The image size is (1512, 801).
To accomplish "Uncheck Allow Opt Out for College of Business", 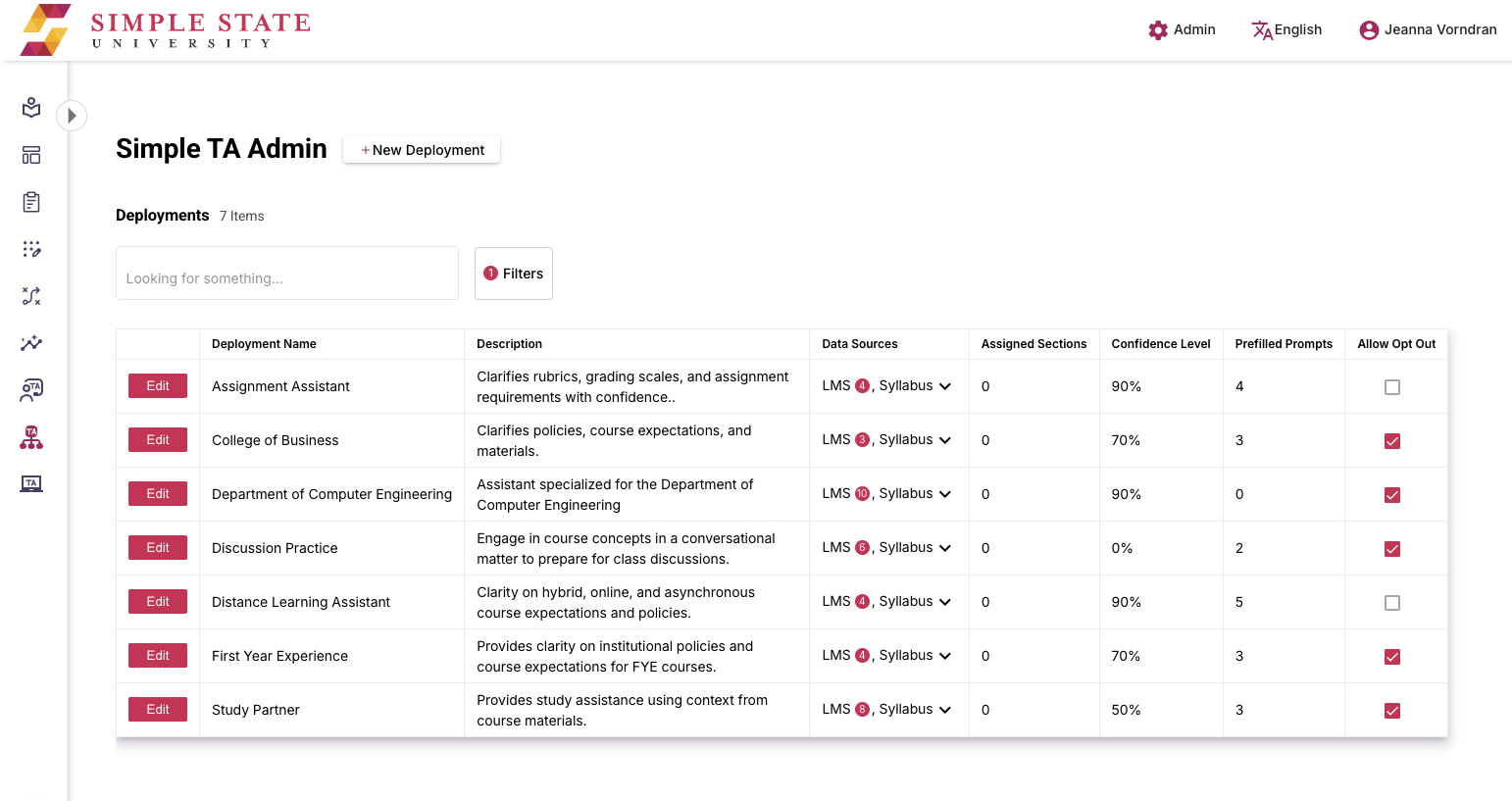I will [1391, 441].
